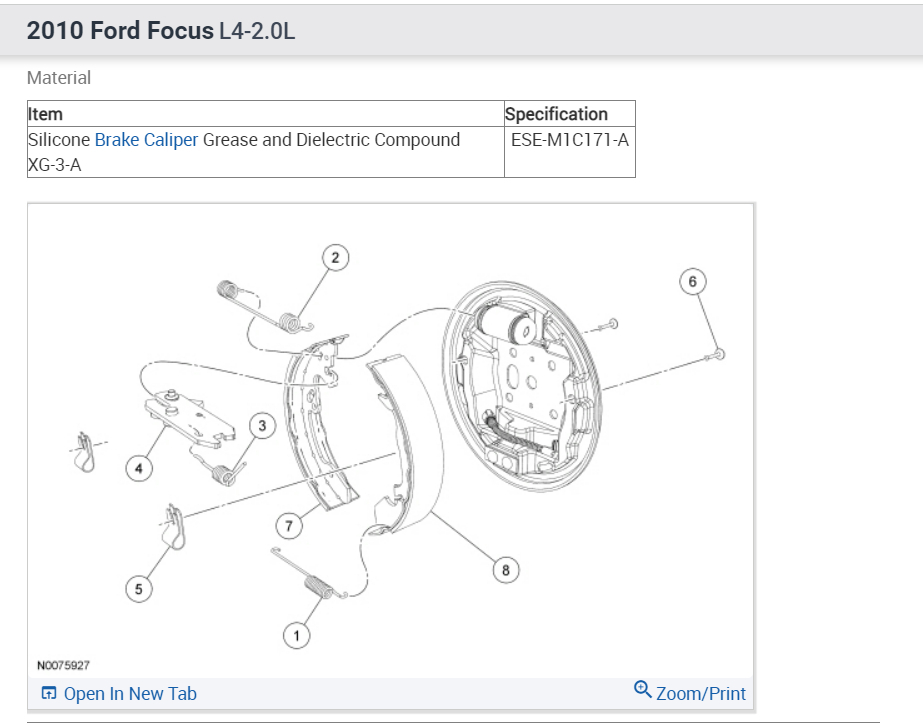The height and width of the screenshot is (723, 923).
Task: Click callout number 8 in diagram
Action: click(x=506, y=570)
